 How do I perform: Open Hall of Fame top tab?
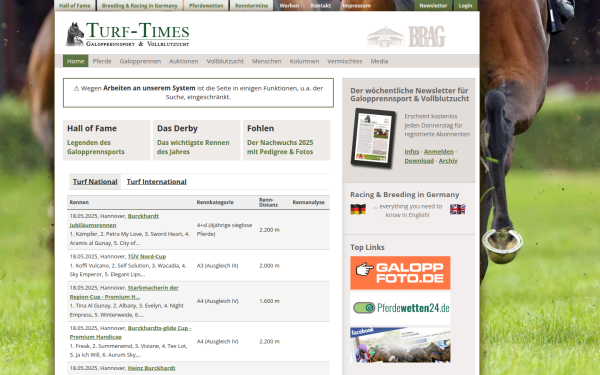pyautogui.click(x=75, y=5)
